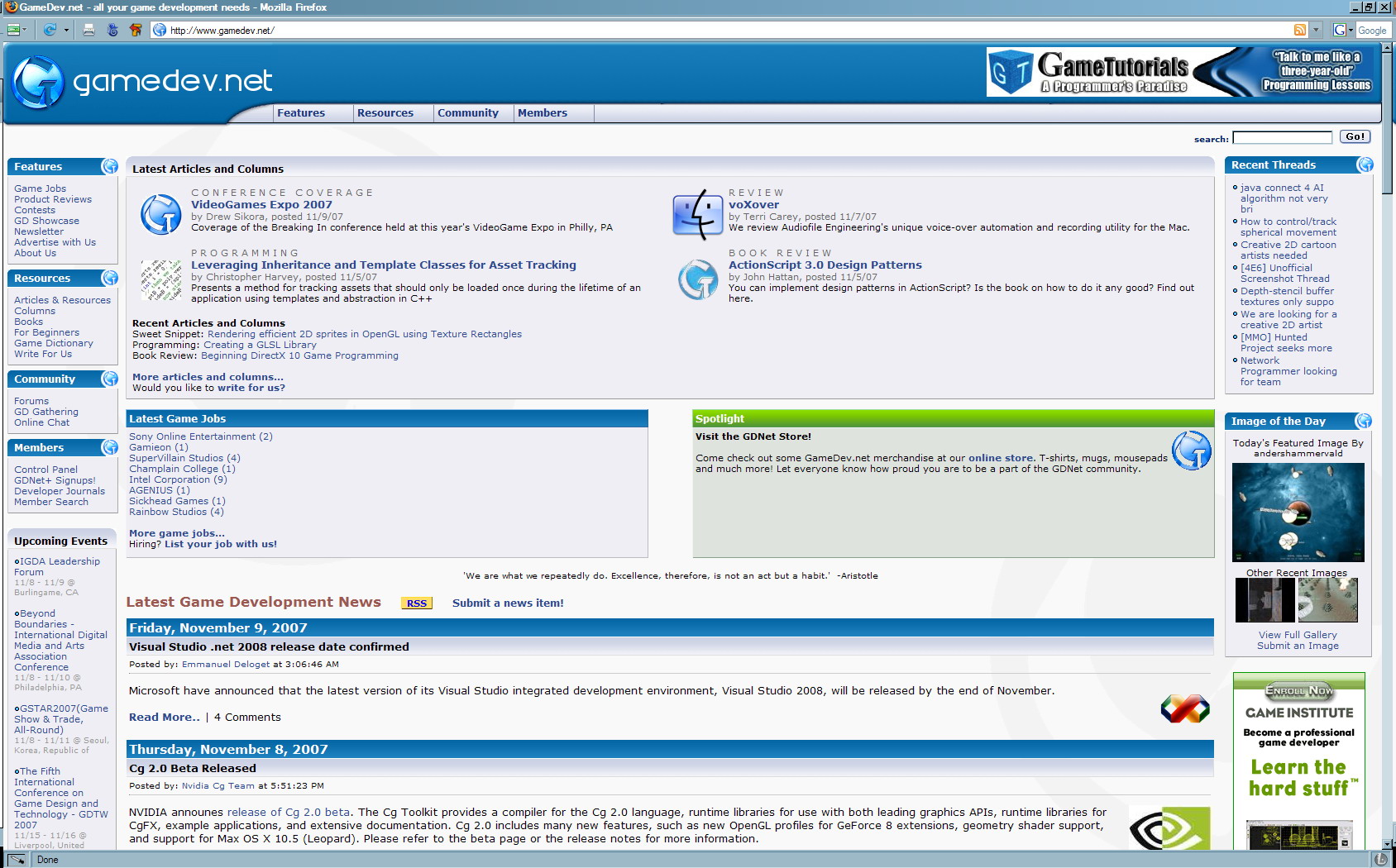Open the Community navigation tab

pos(468,113)
